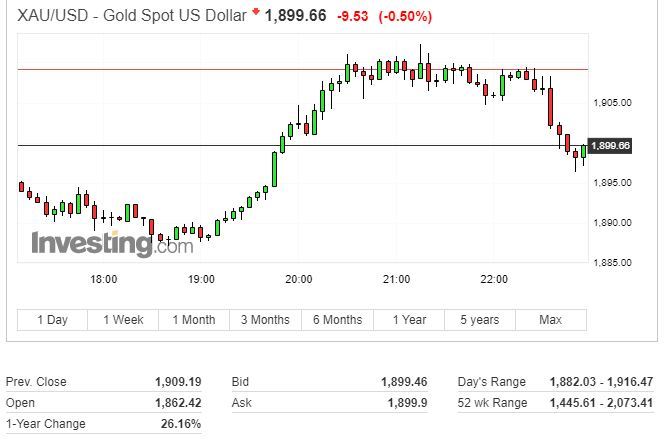Image resolution: width=665 pixels, height=441 pixels.
Task: Click the Bid price 1,899.46
Action: click(x=404, y=382)
